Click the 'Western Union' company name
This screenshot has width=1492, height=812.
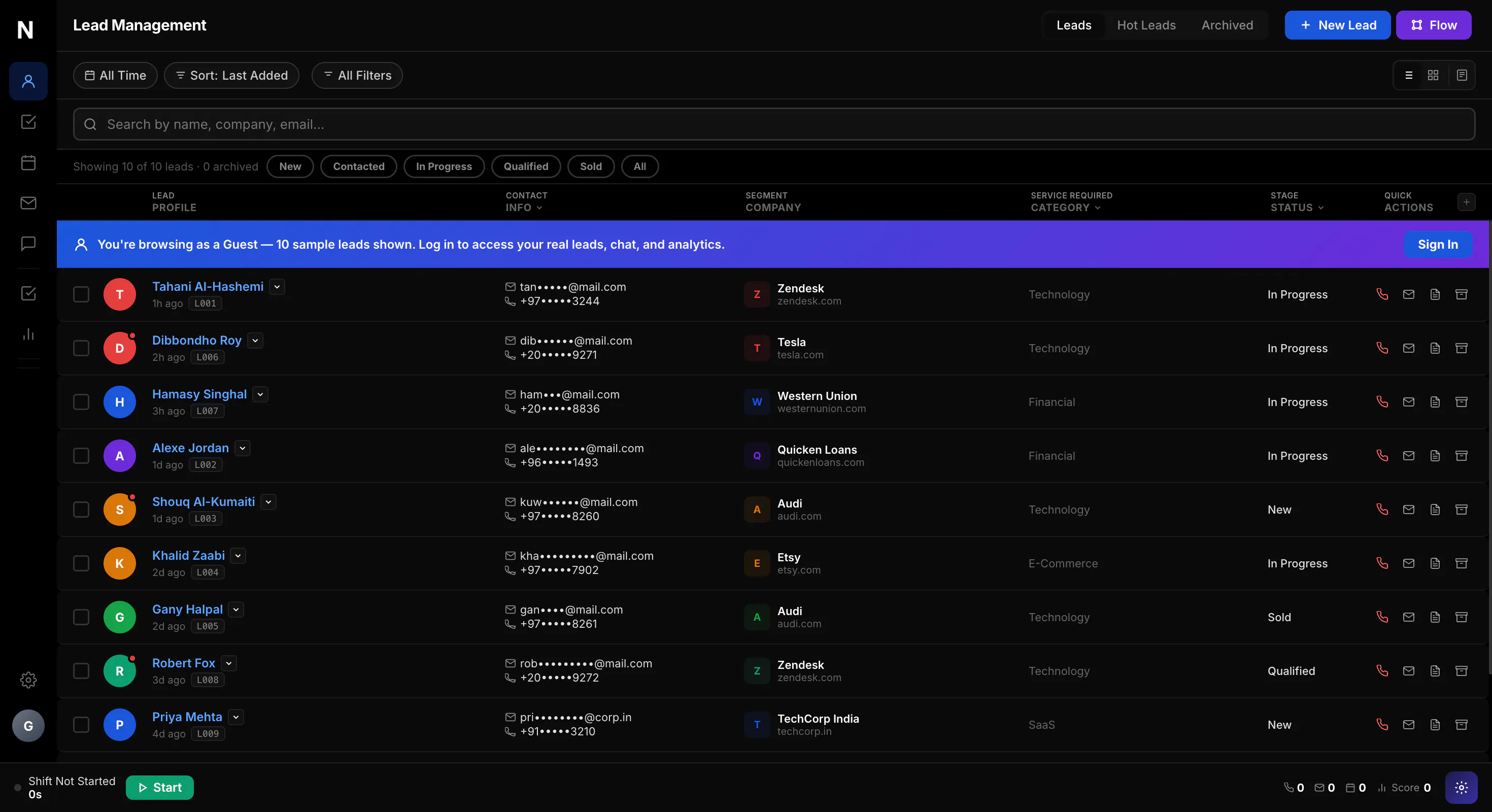[817, 396]
